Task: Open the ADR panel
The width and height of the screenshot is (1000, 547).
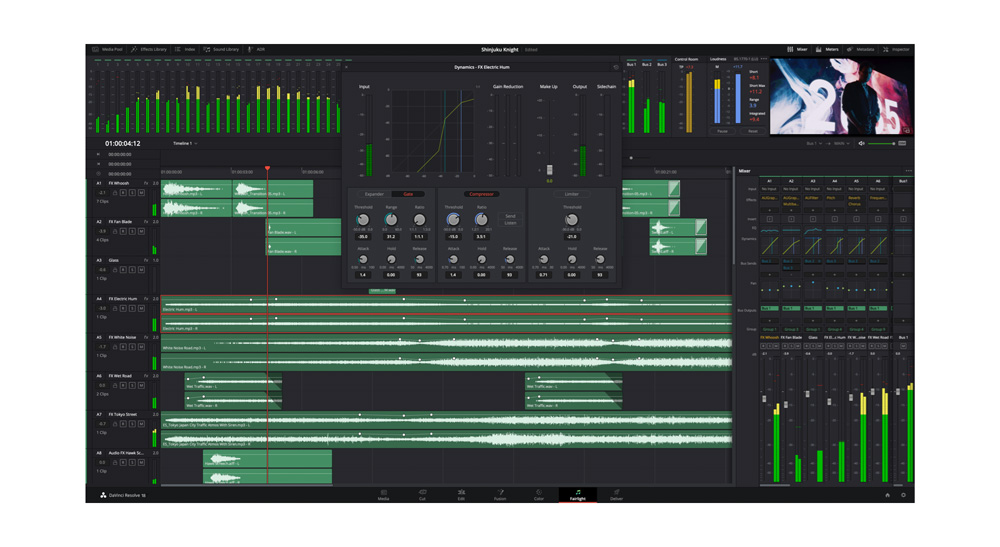Action: (x=258, y=49)
